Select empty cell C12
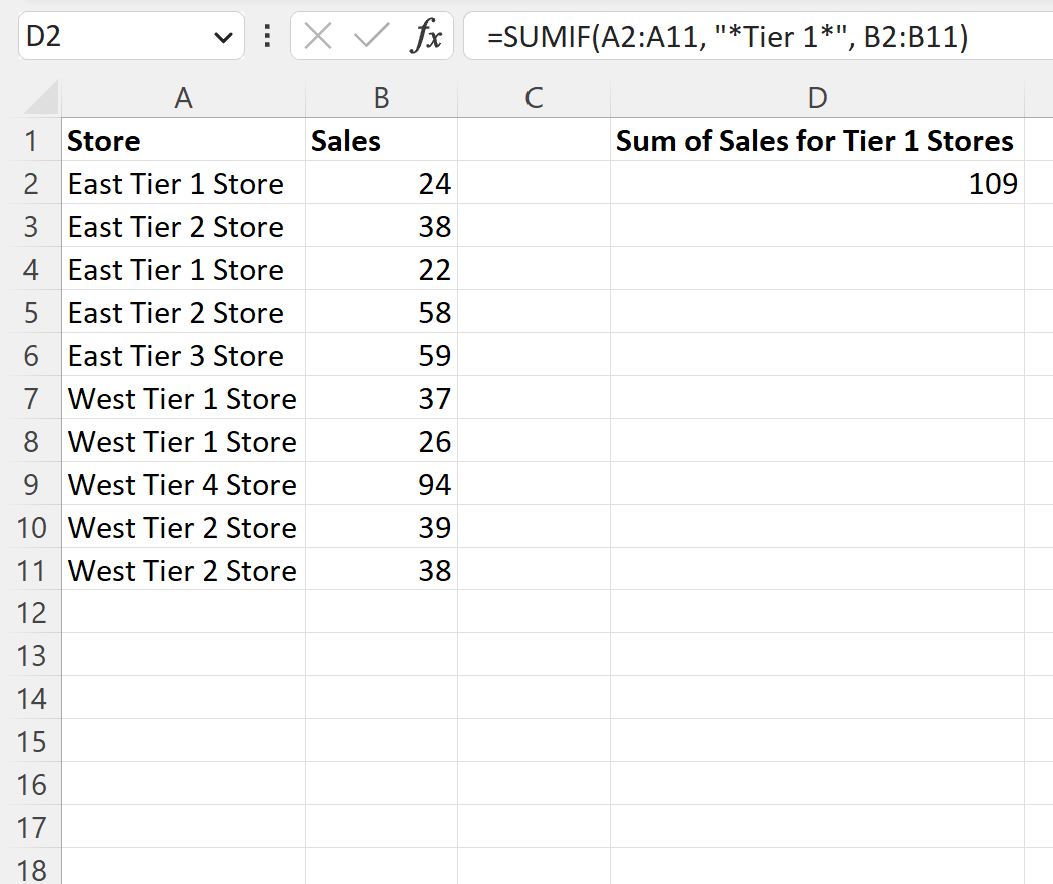 coord(534,612)
